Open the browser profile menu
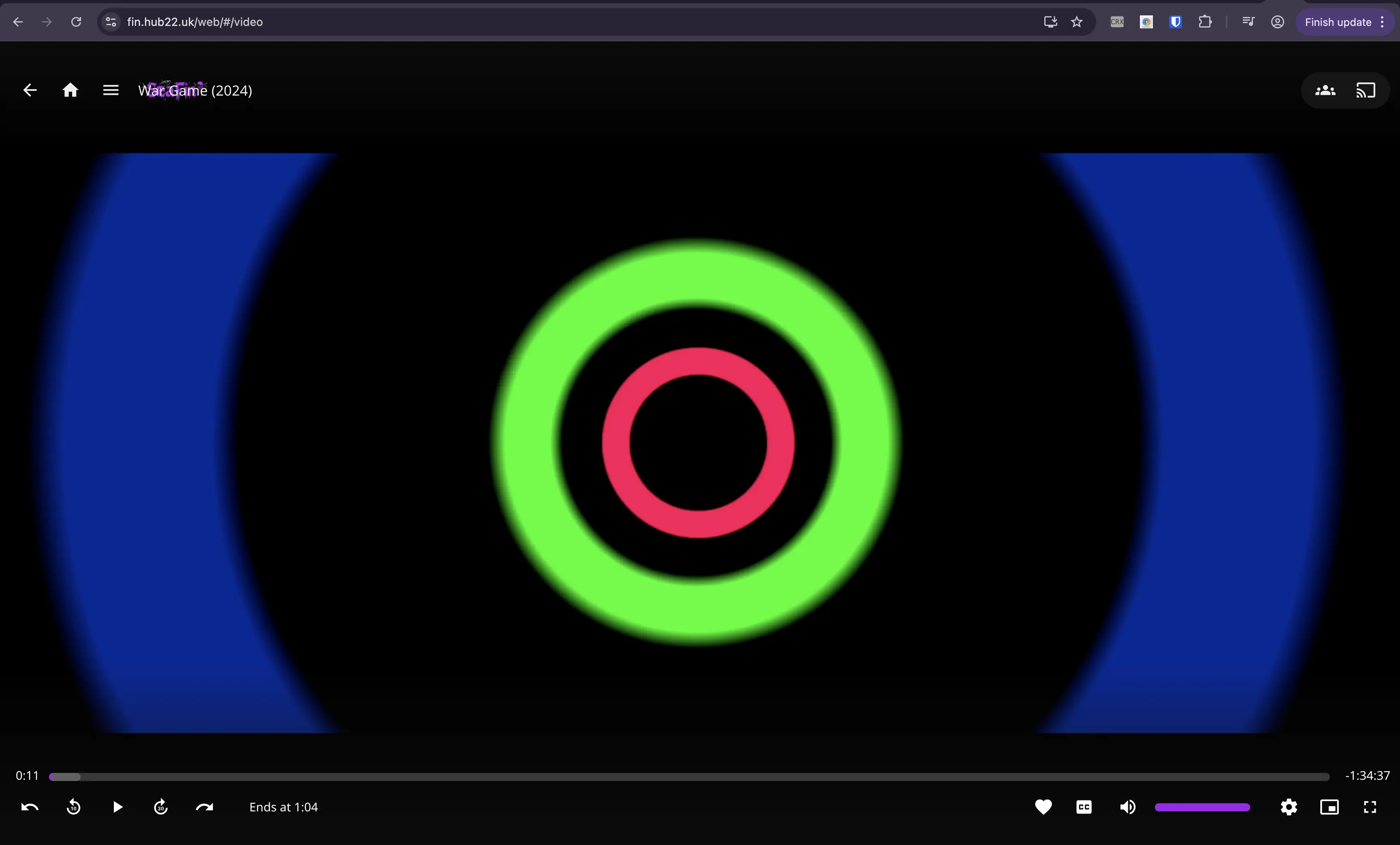The image size is (1400, 845). click(1277, 22)
